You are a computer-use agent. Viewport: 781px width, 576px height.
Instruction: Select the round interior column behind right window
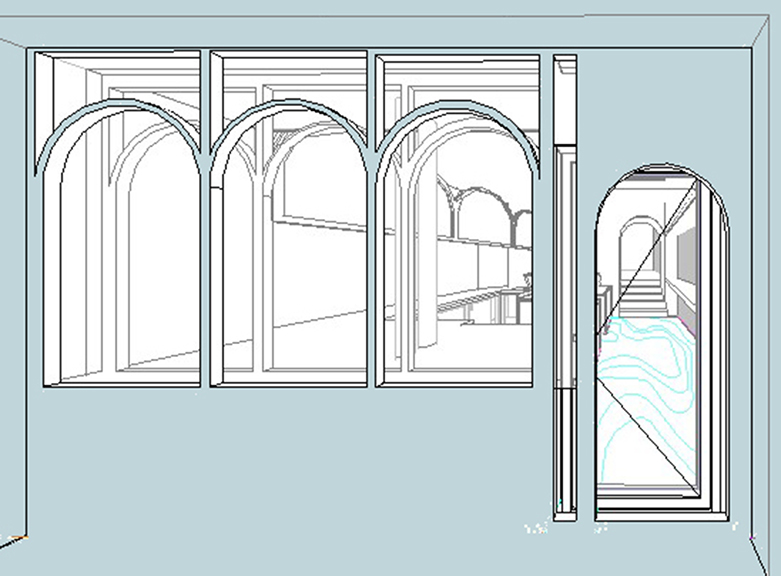point(424,270)
